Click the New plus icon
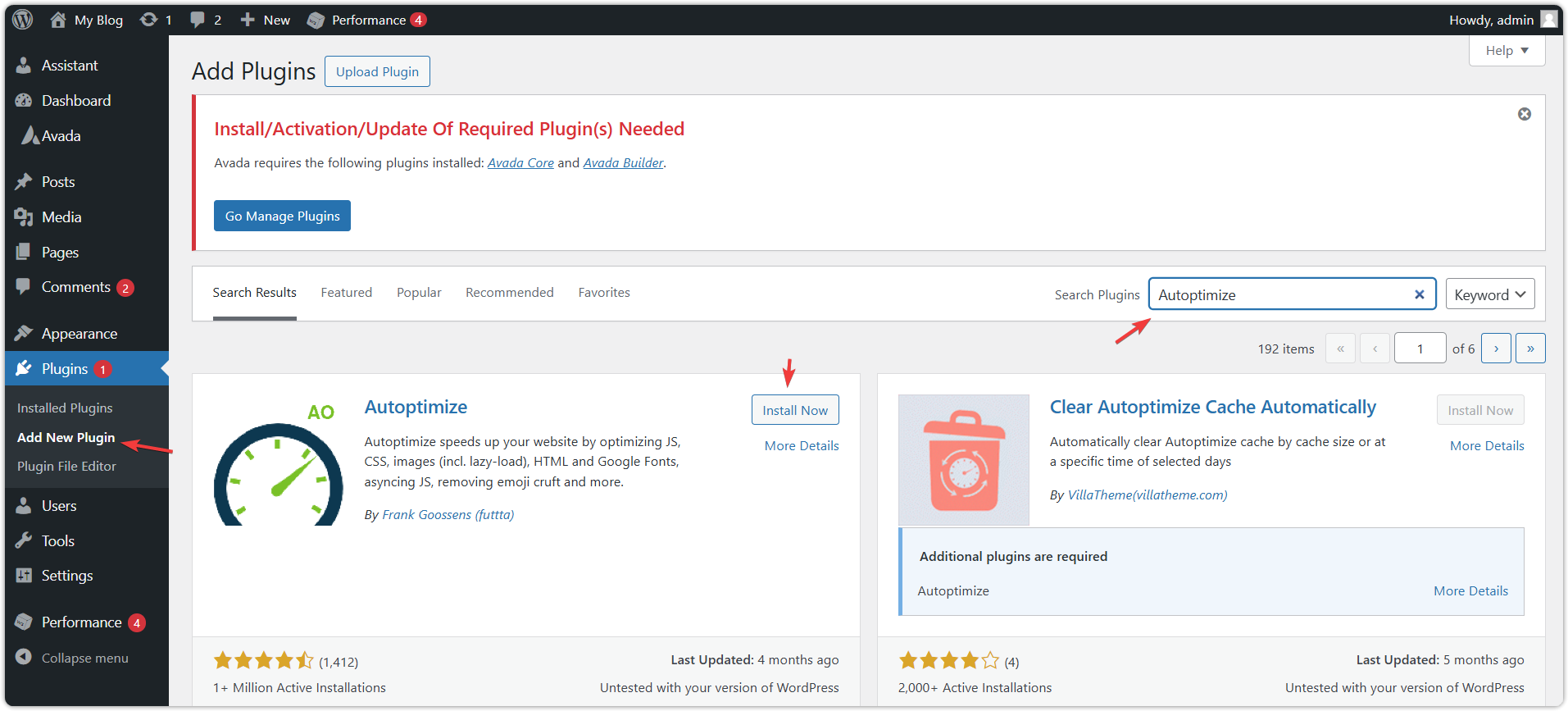The image size is (1568, 711). point(248,20)
